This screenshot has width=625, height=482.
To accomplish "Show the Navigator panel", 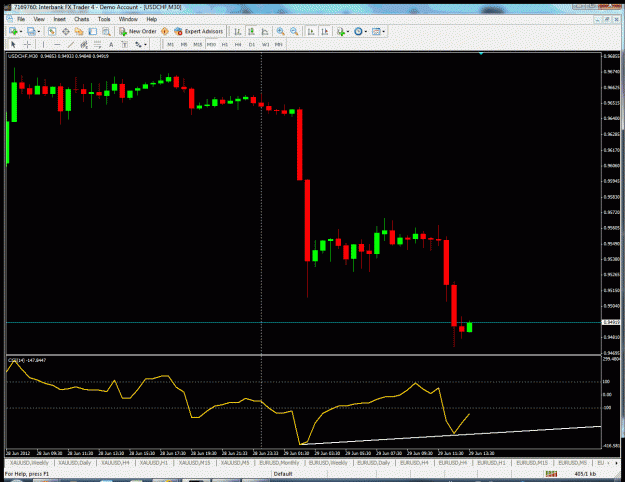I will tap(79, 31).
